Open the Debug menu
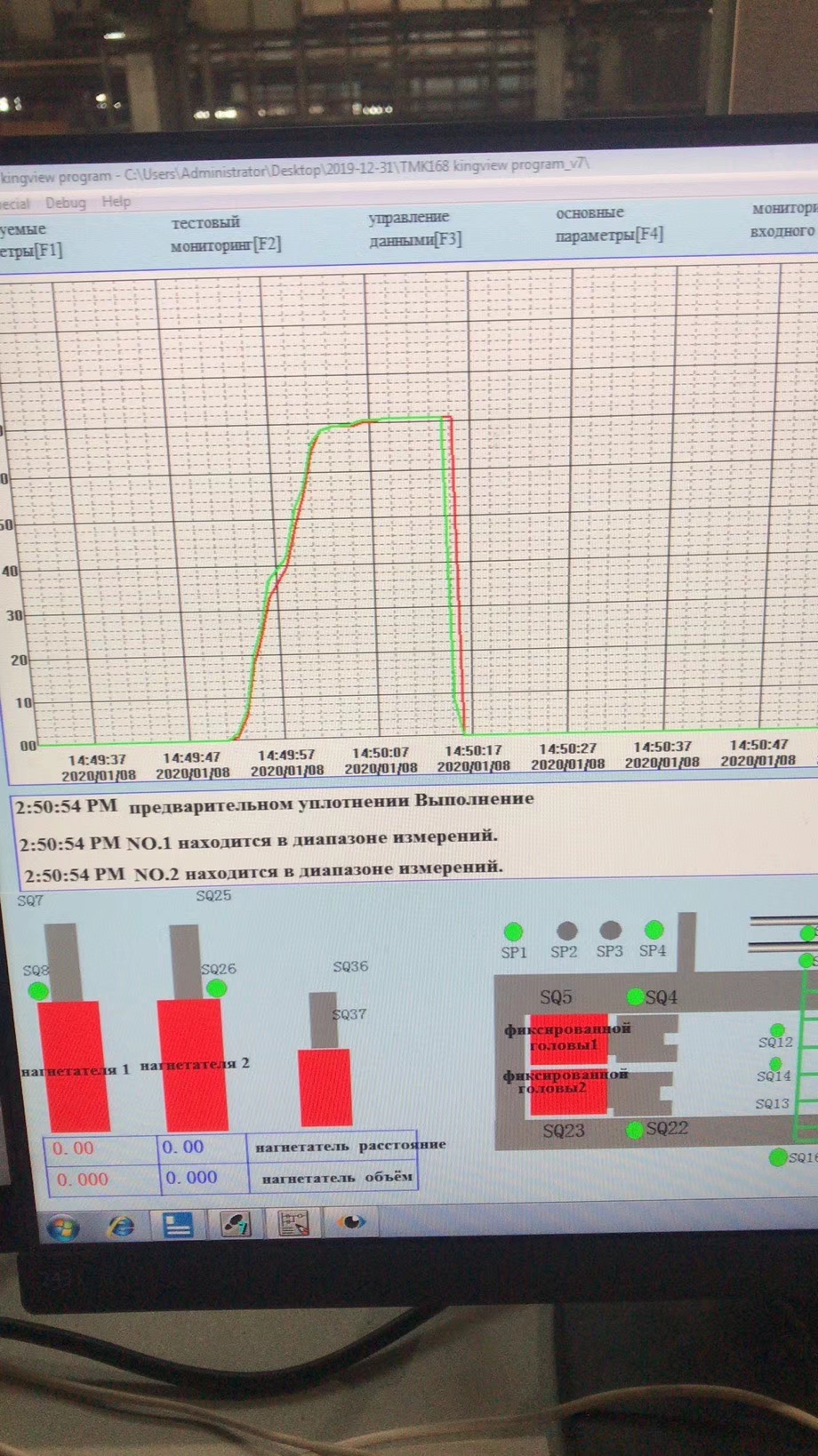818x1456 pixels. (x=66, y=203)
